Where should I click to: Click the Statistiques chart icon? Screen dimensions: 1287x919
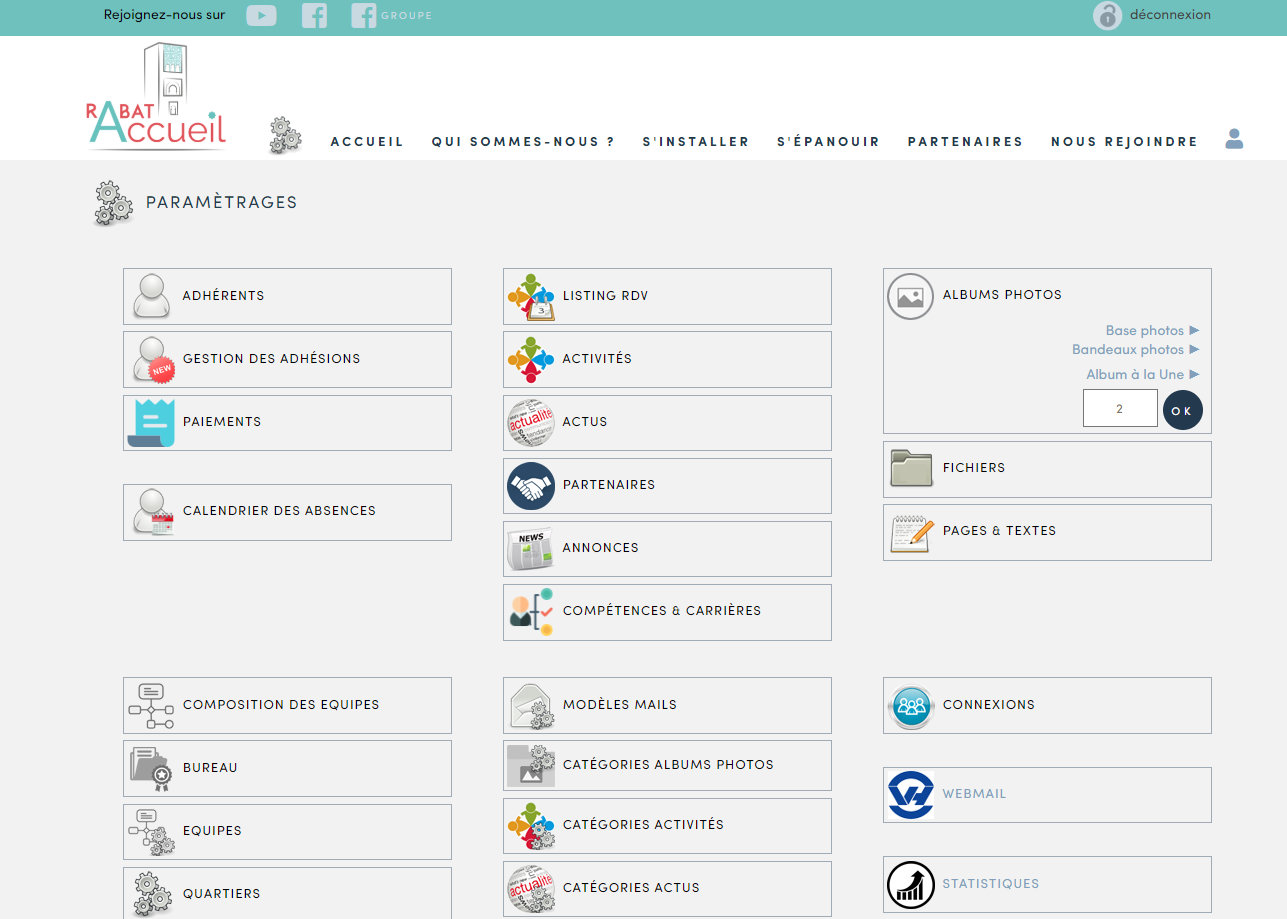pyautogui.click(x=910, y=884)
